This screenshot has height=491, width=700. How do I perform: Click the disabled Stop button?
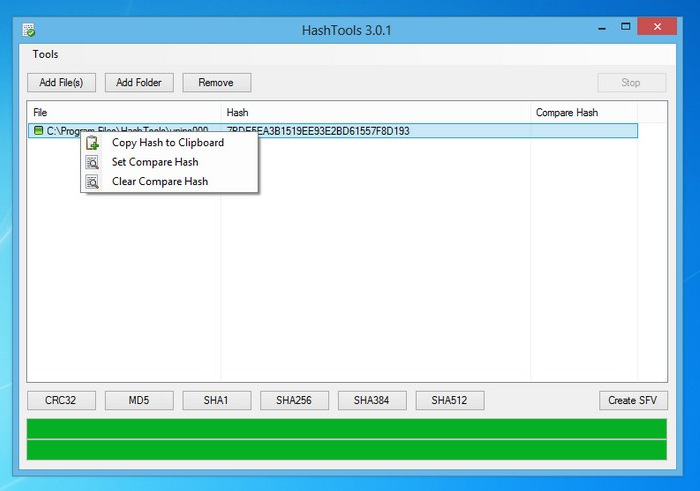(x=631, y=83)
